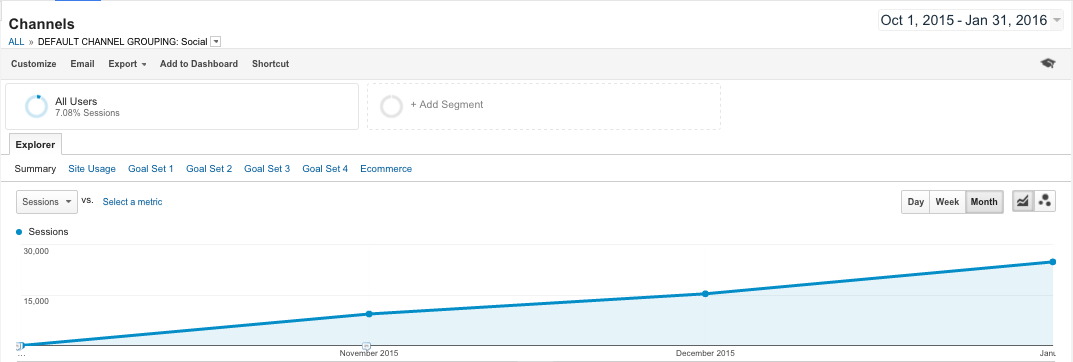Switch to line chart view icon
The image size is (1073, 362).
pyautogui.click(x=1022, y=201)
